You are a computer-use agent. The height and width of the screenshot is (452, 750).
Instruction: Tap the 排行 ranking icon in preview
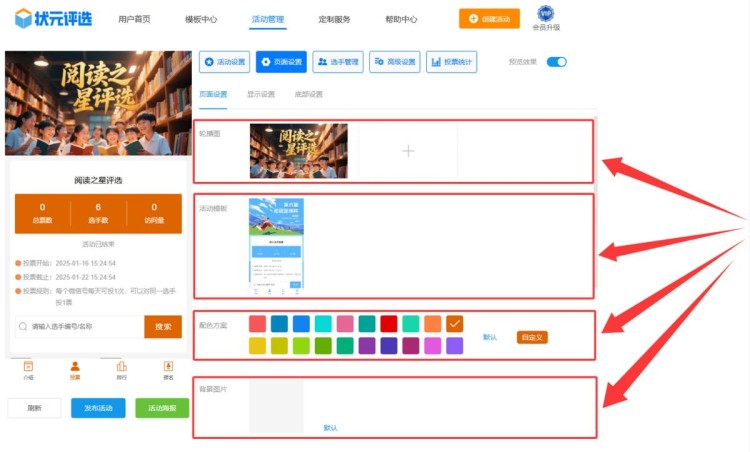click(x=122, y=368)
